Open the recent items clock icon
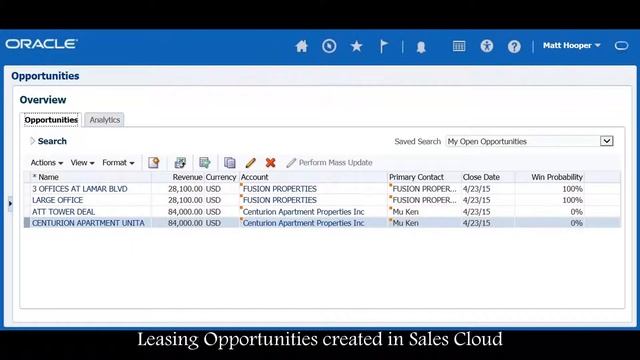Viewport: 640px width, 360px height. (329, 46)
